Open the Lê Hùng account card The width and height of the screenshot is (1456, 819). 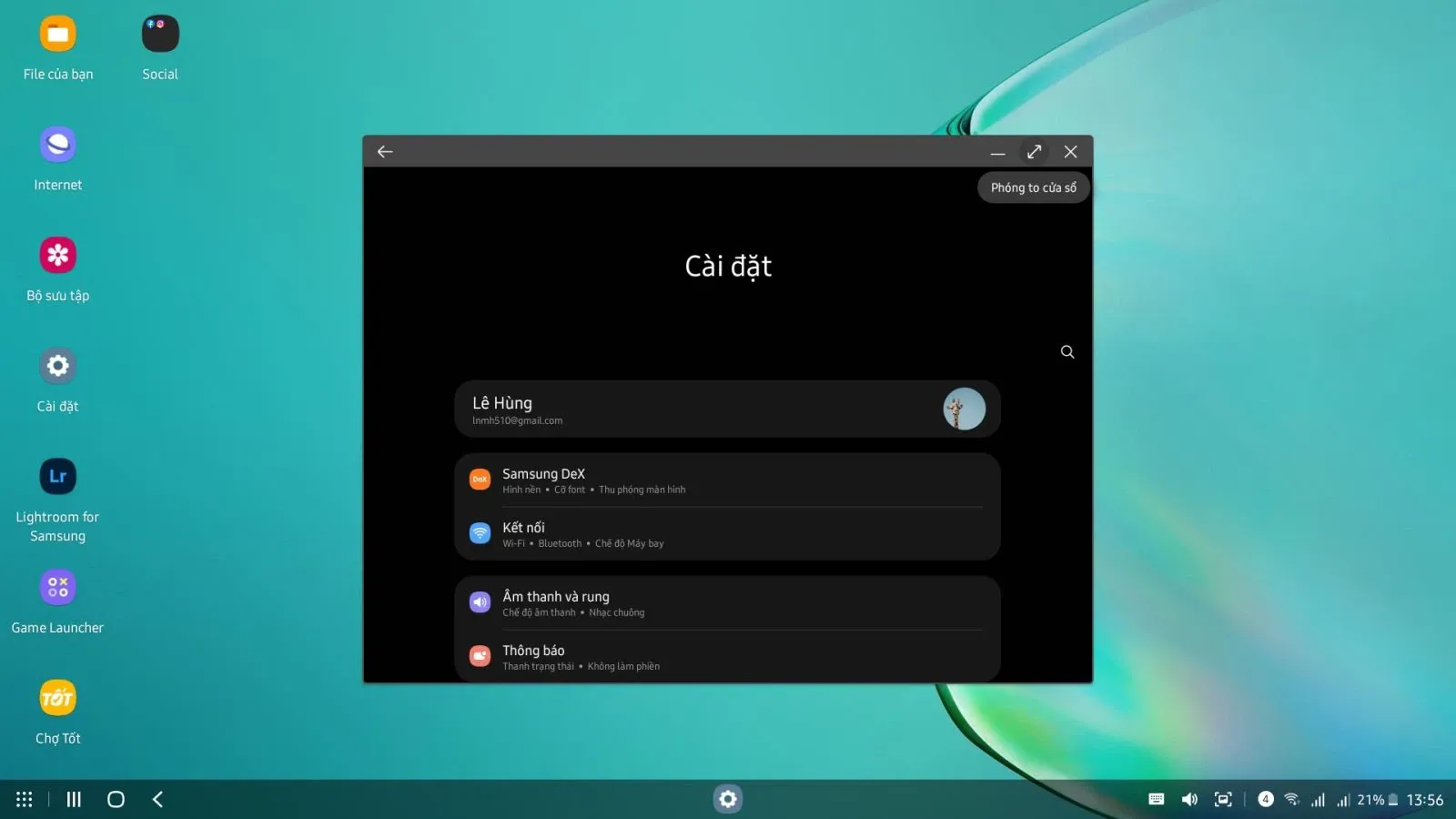point(728,409)
